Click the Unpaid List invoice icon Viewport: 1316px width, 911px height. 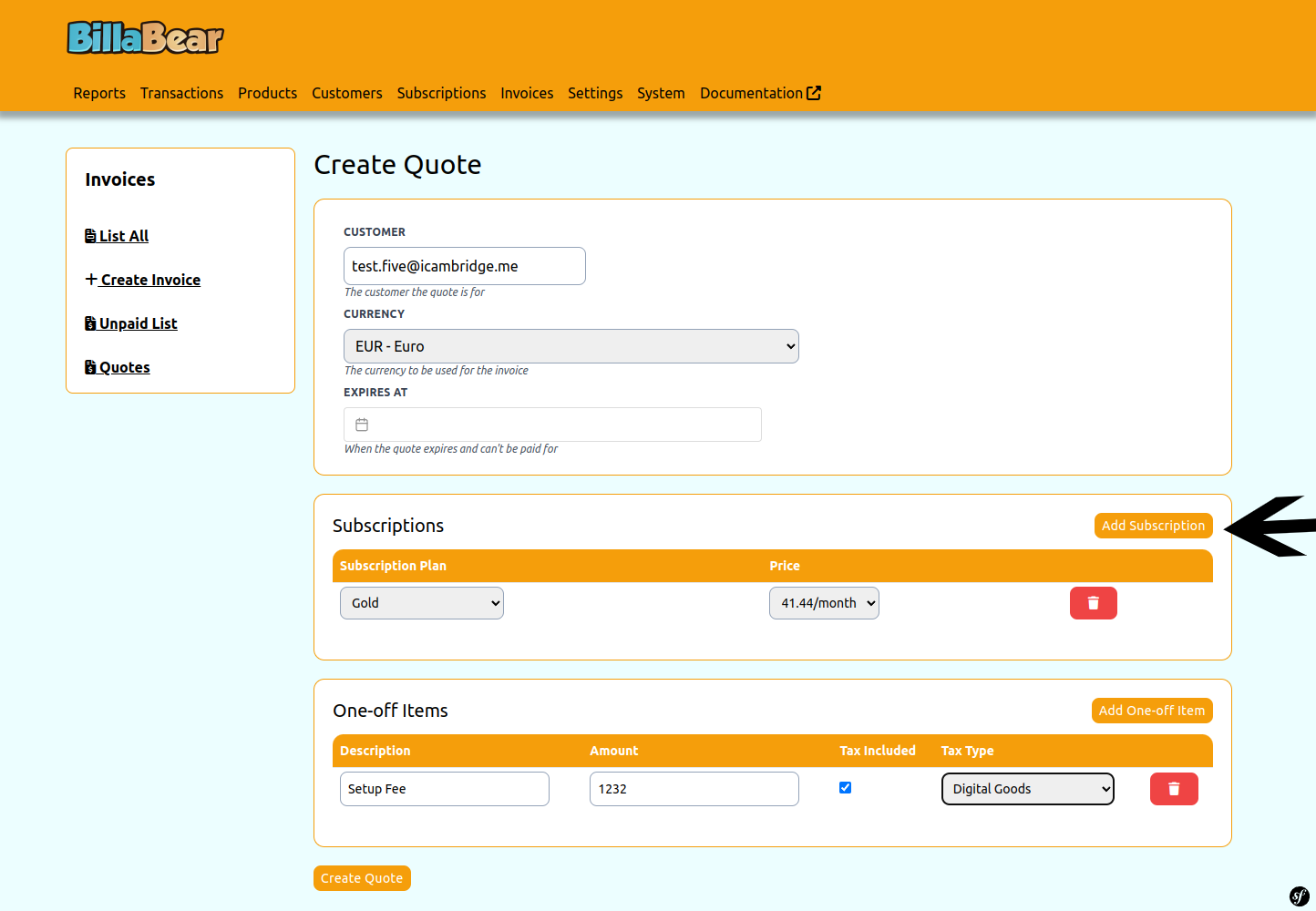[90, 323]
